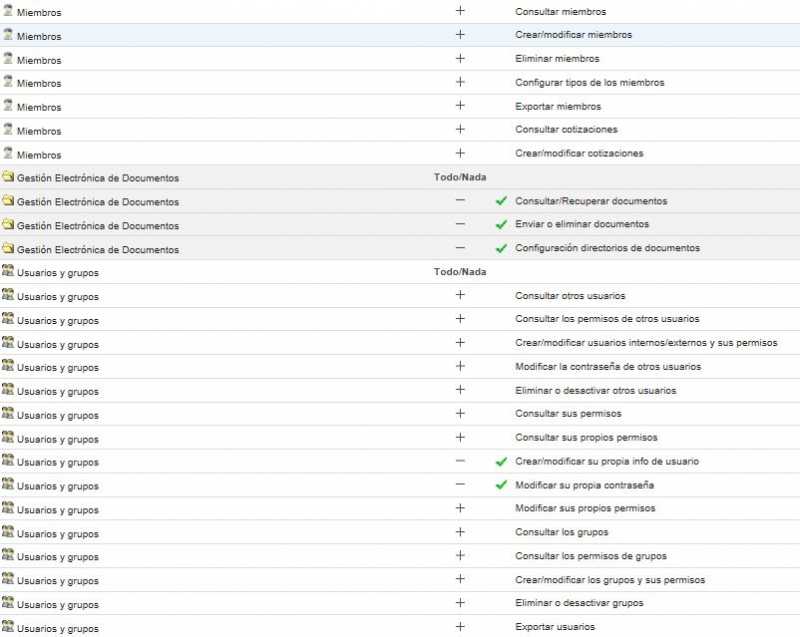This screenshot has height=637, width=800.
Task: Add permission Crear/modificar miembros via plus icon
Action: (x=460, y=35)
